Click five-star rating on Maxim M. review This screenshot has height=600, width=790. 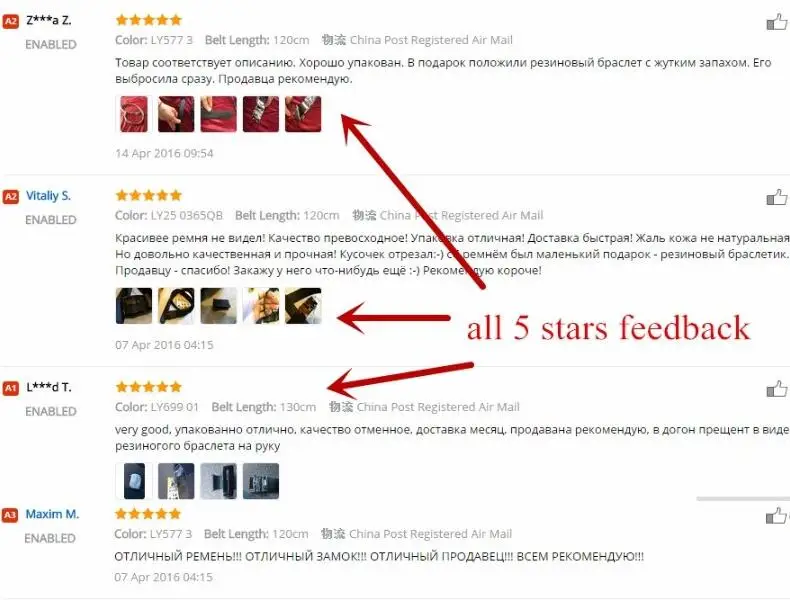tap(148, 514)
